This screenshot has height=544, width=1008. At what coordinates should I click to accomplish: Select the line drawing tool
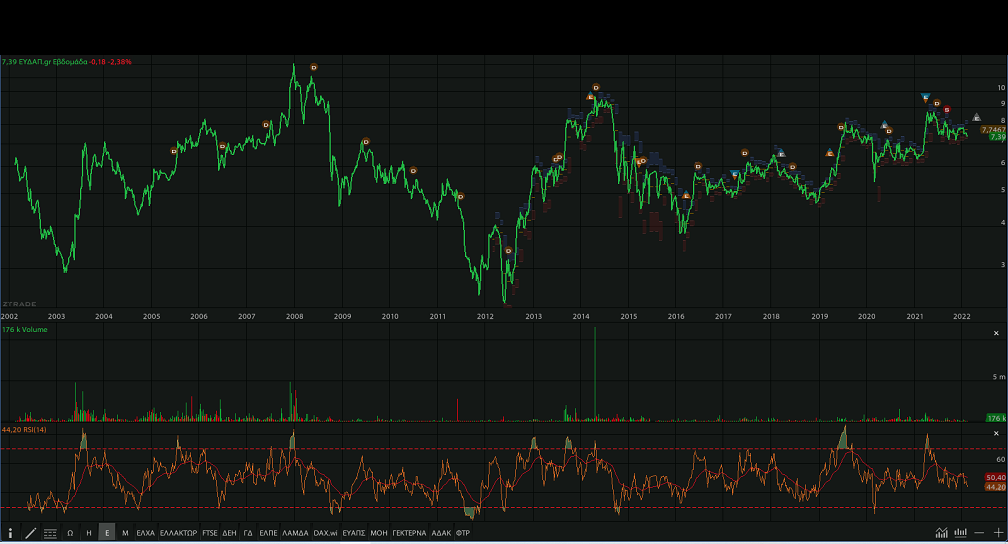[30, 533]
